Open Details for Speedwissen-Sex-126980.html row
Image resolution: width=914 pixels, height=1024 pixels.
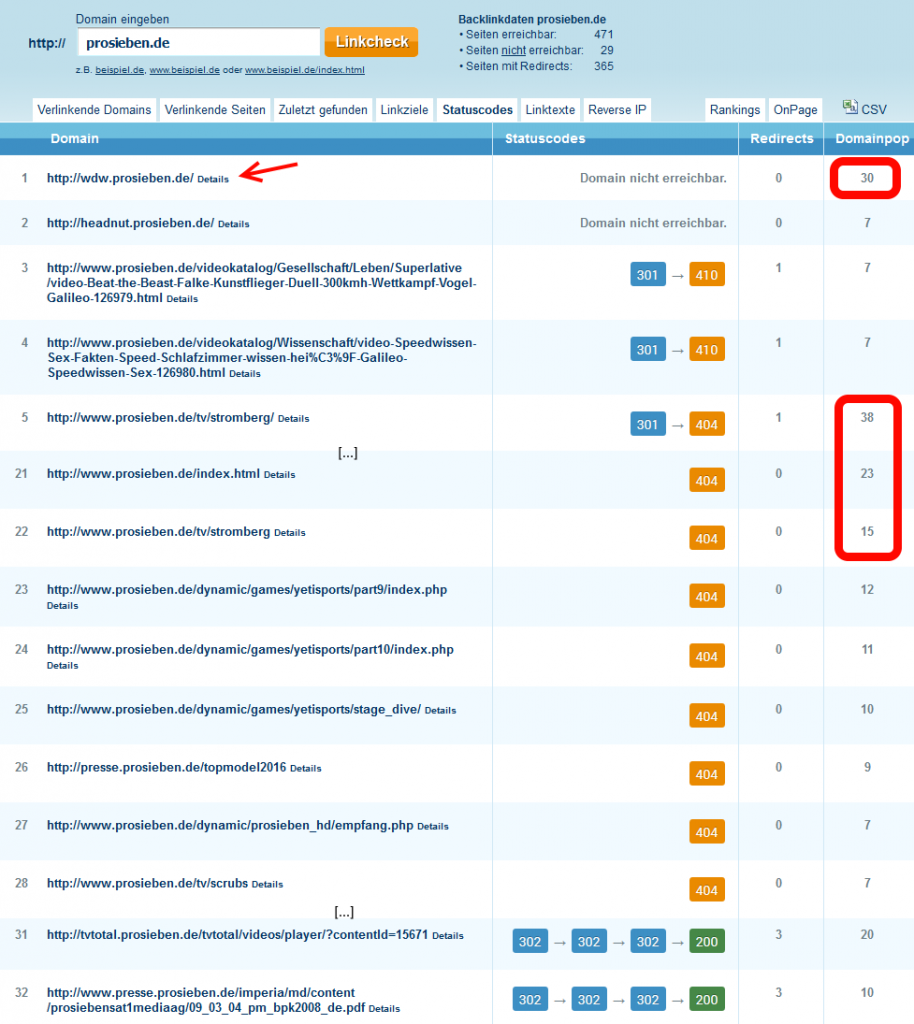[x=245, y=374]
